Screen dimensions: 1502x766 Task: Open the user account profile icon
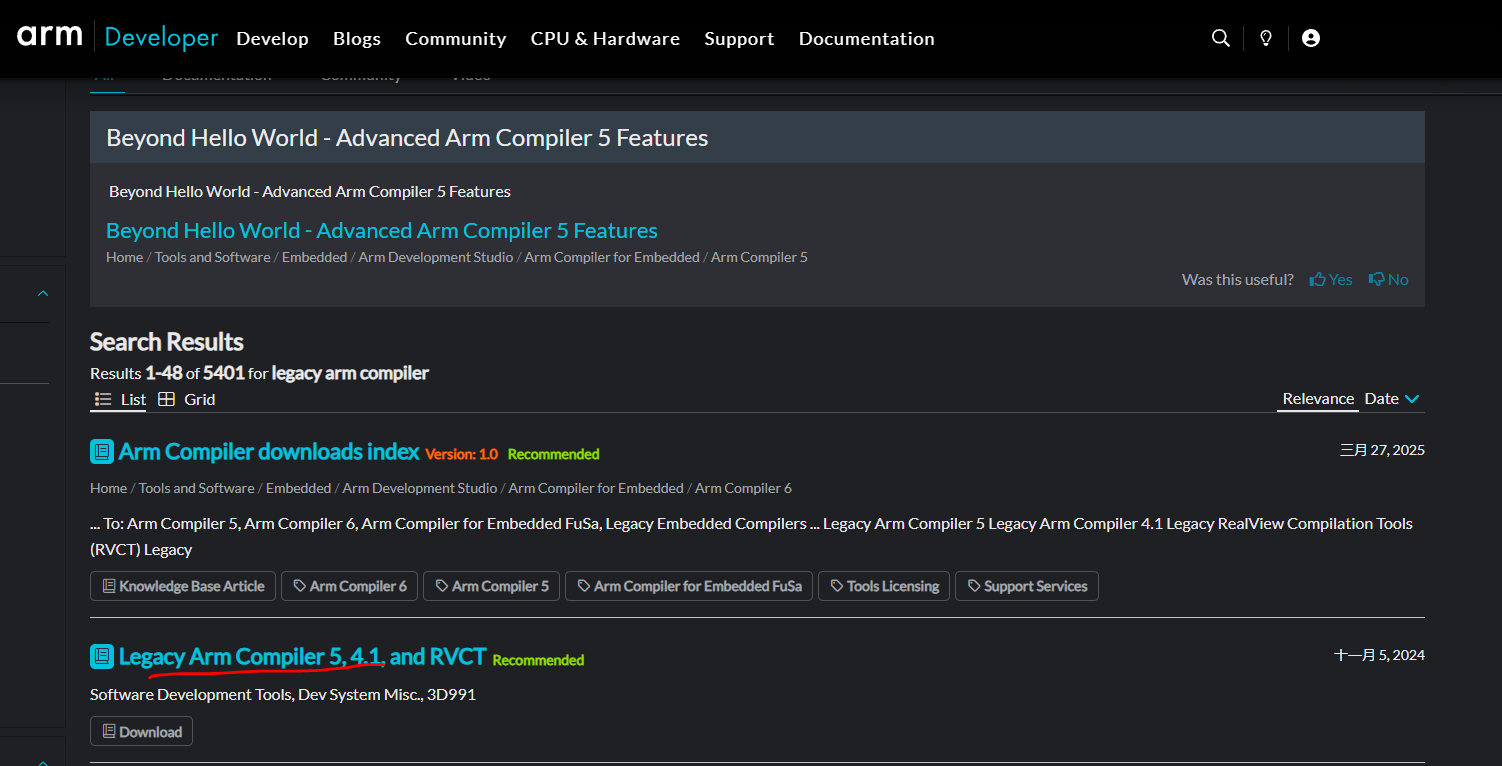pos(1311,38)
